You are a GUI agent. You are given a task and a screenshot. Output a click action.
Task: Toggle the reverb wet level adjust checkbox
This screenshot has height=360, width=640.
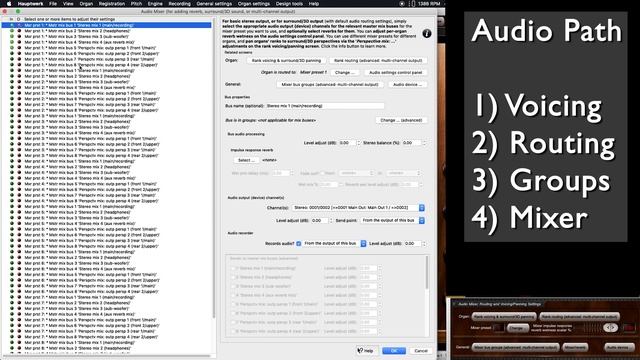pyautogui.click(x=341, y=185)
